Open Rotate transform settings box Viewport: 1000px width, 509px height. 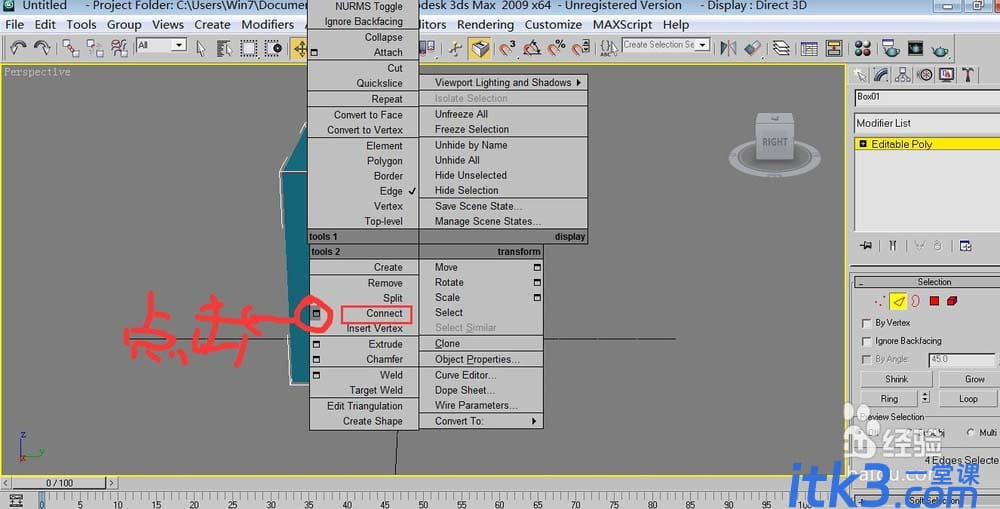click(537, 283)
